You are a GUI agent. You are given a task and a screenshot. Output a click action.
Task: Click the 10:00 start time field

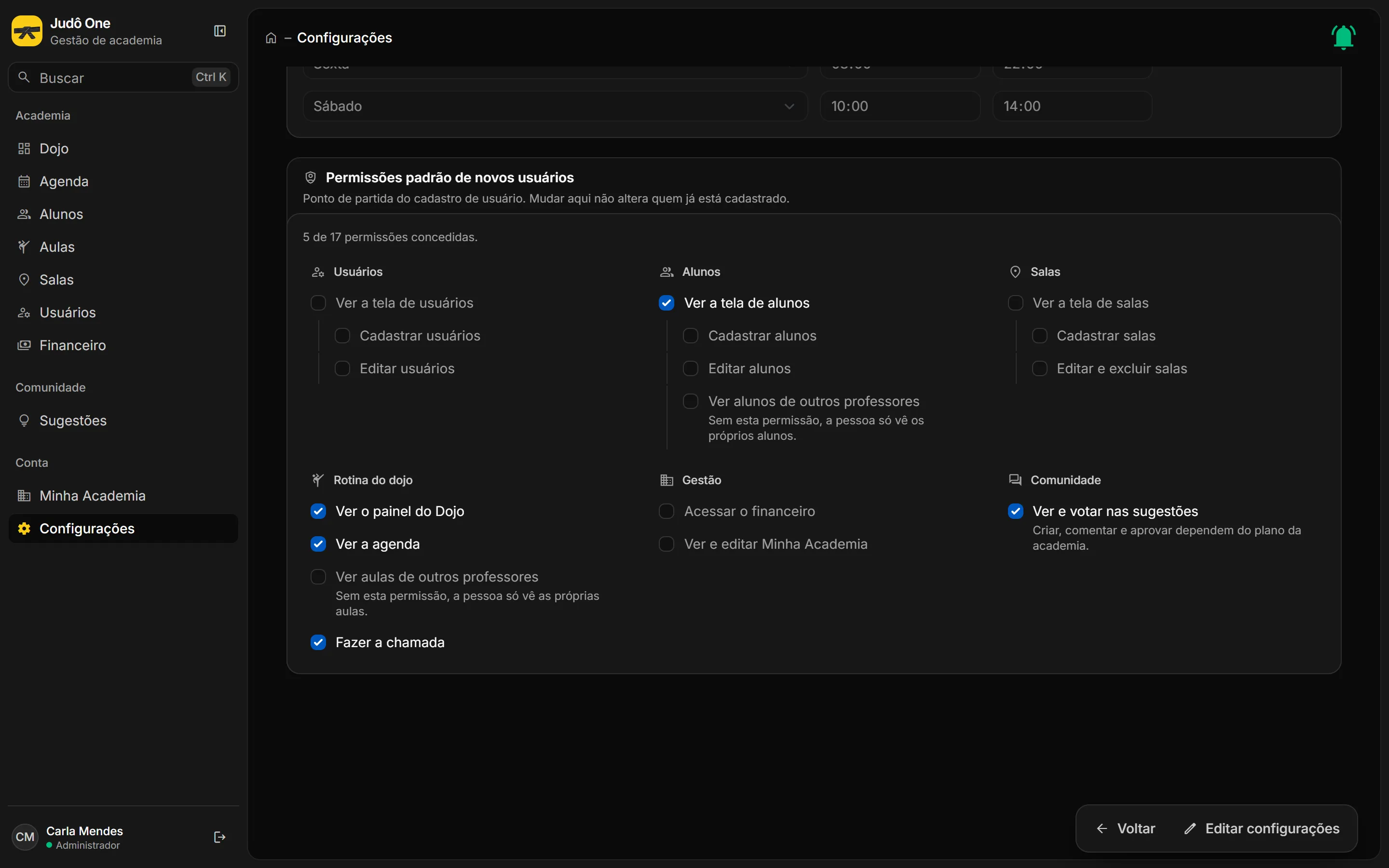[x=900, y=106]
